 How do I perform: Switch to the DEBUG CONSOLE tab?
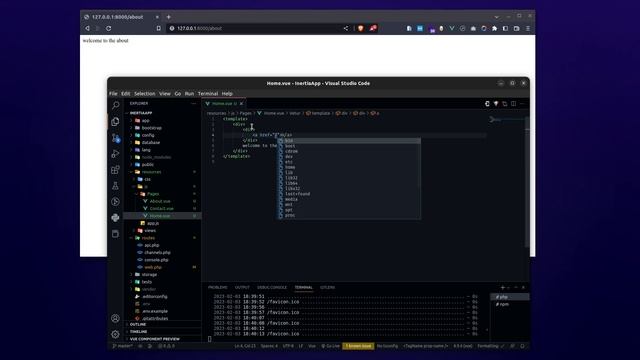pos(272,287)
